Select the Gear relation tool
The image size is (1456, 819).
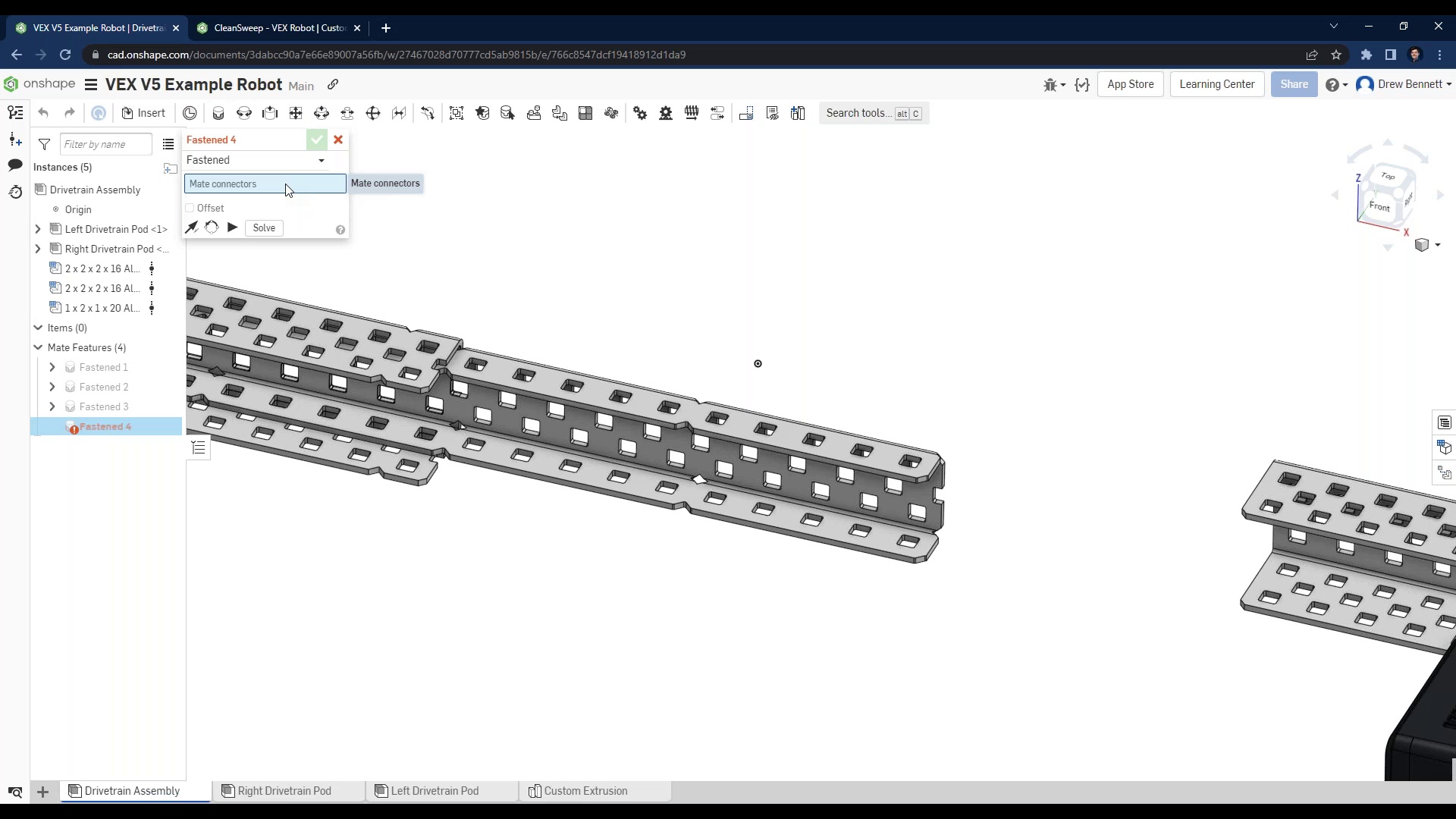pos(640,113)
